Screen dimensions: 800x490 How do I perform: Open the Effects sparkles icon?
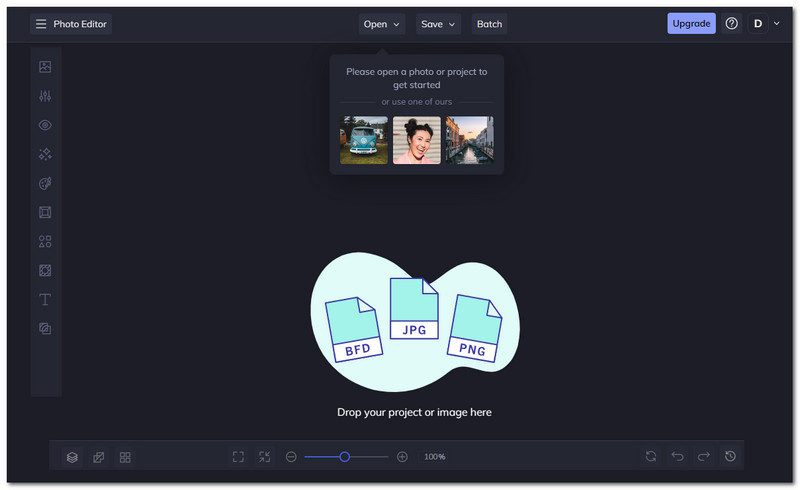(45, 154)
